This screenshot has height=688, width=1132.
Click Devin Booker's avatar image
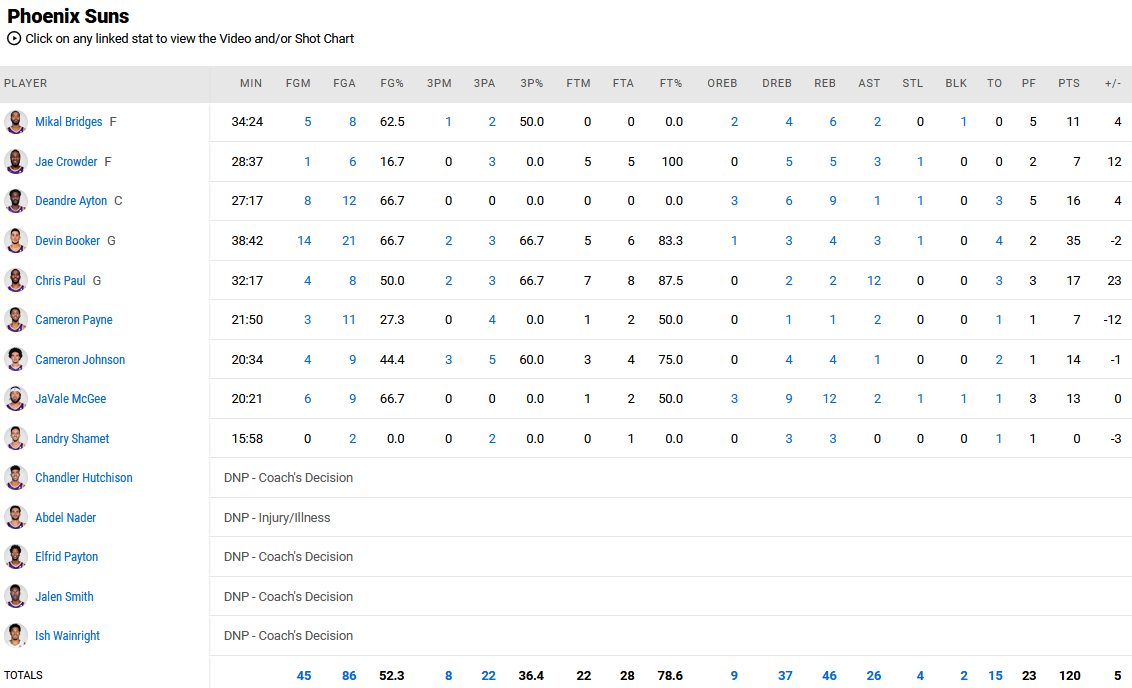tap(15, 241)
